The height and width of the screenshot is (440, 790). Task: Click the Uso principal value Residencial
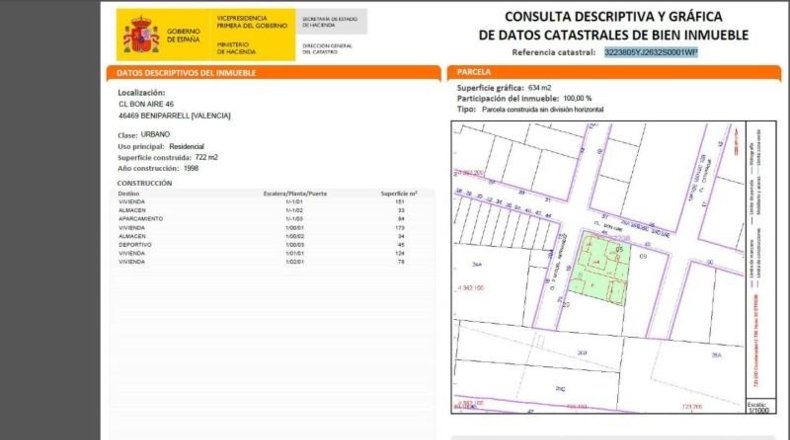click(186, 147)
